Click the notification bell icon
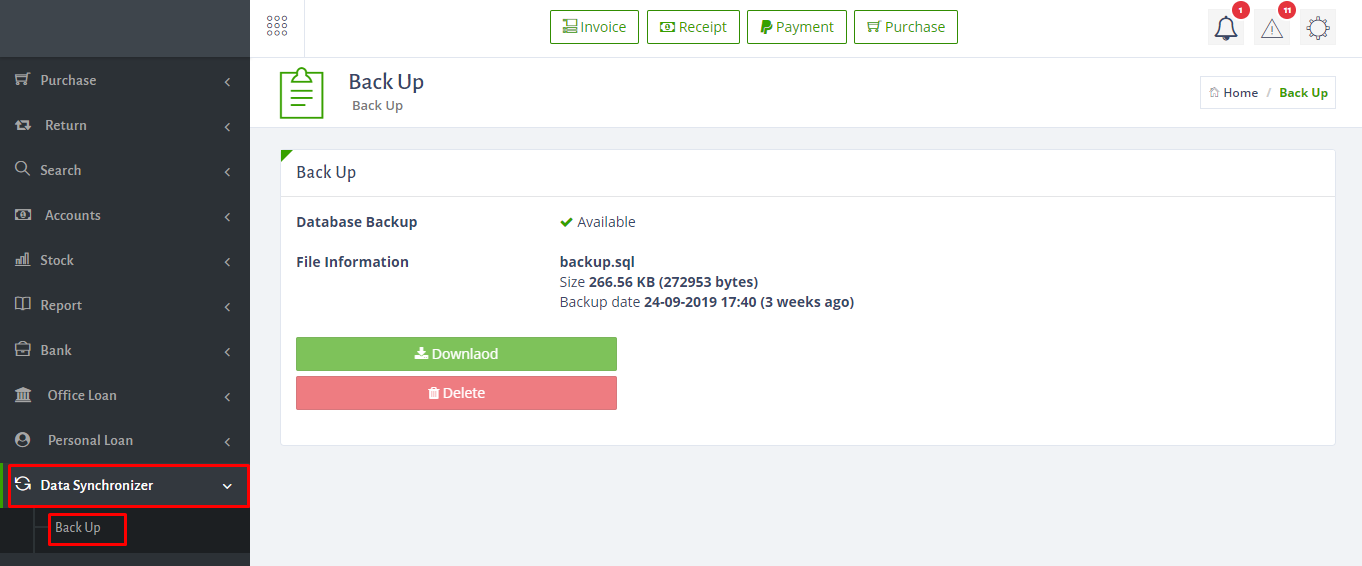The width and height of the screenshot is (1362, 566). (1225, 29)
